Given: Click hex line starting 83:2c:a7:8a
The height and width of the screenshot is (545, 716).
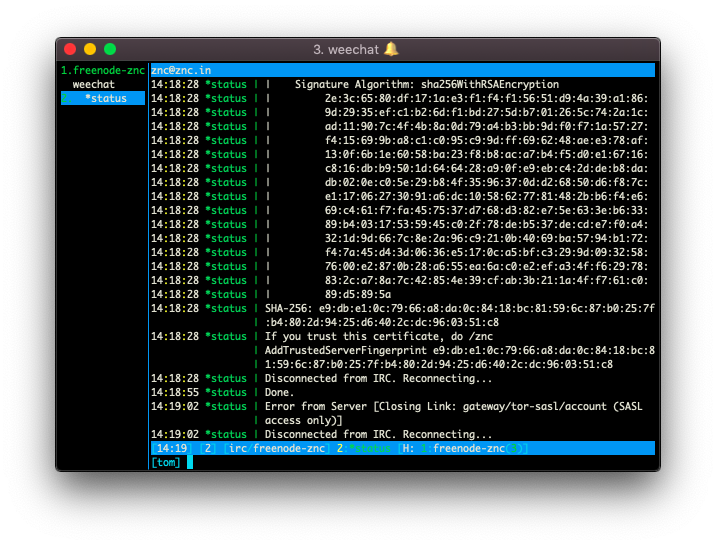Looking at the screenshot, I should [486, 280].
